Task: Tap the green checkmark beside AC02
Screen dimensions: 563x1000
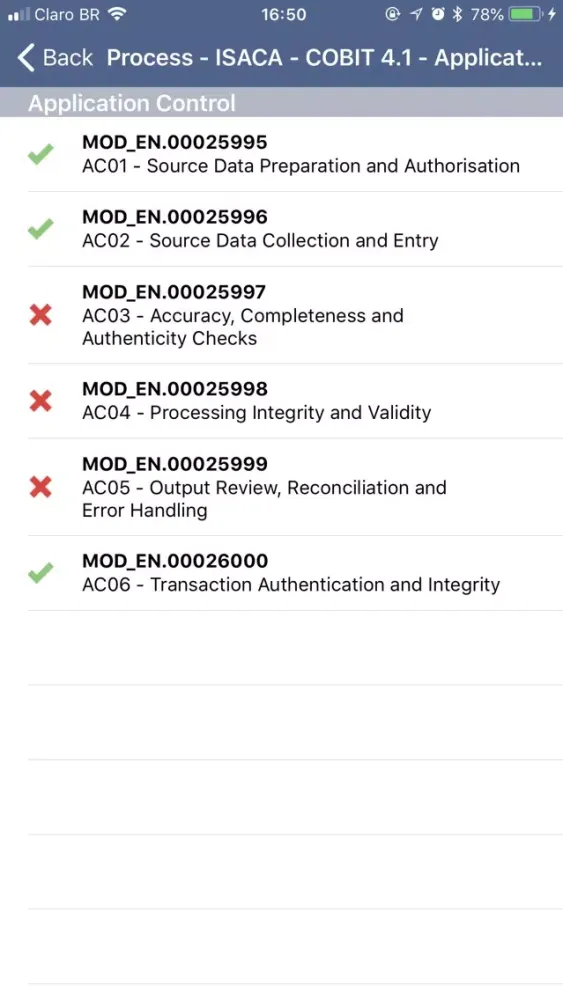Action: click(41, 228)
